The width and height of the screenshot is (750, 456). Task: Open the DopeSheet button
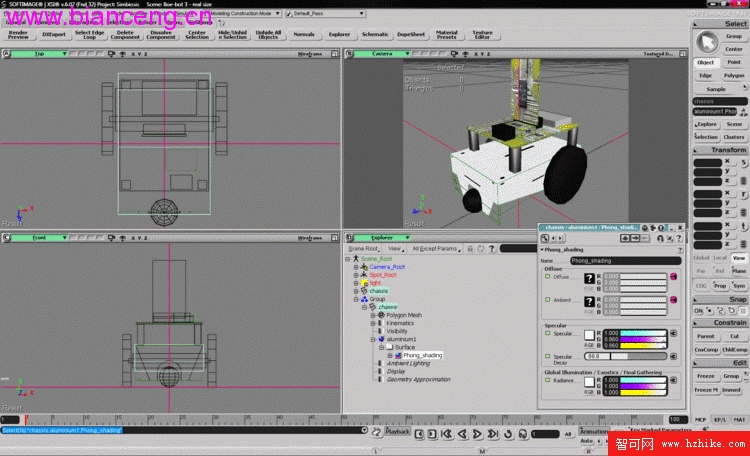pos(411,34)
